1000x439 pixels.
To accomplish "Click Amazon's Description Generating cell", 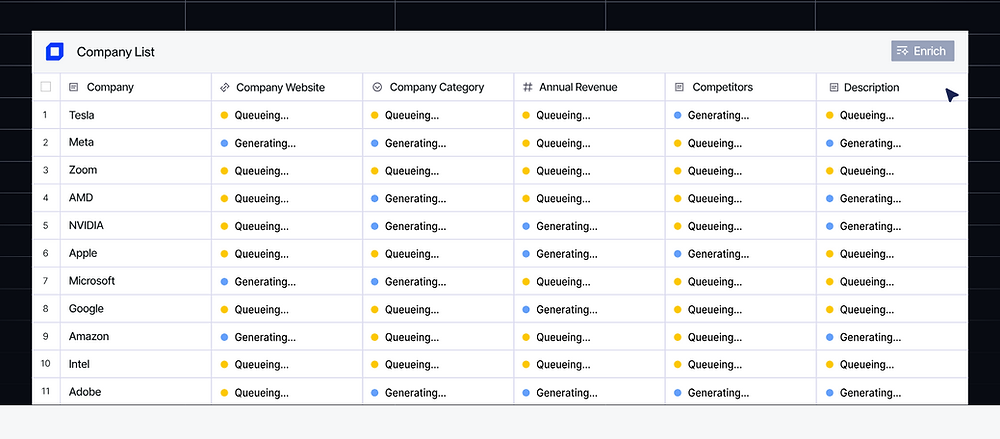I will 892,336.
